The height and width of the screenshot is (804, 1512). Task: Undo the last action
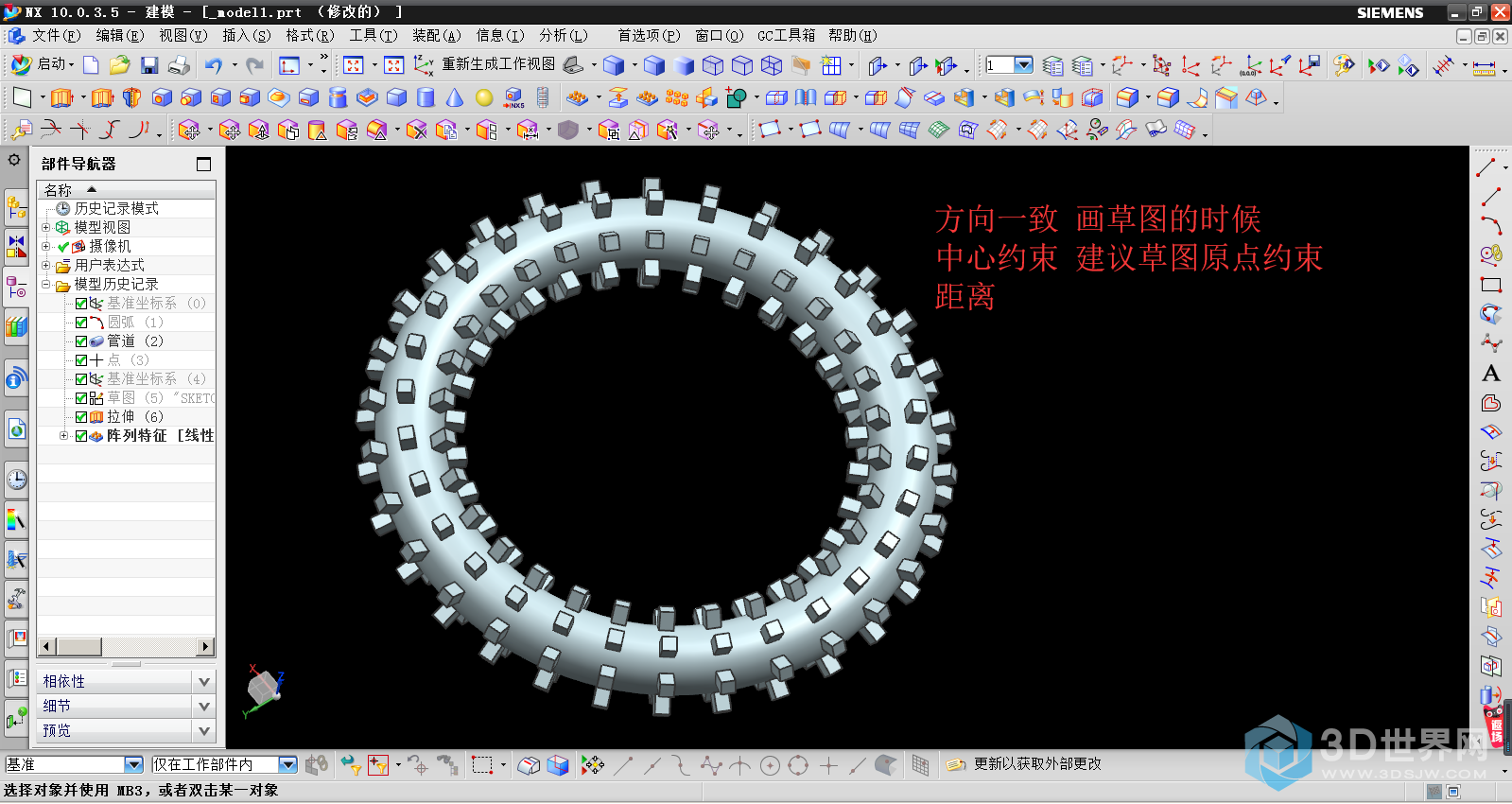(x=214, y=65)
